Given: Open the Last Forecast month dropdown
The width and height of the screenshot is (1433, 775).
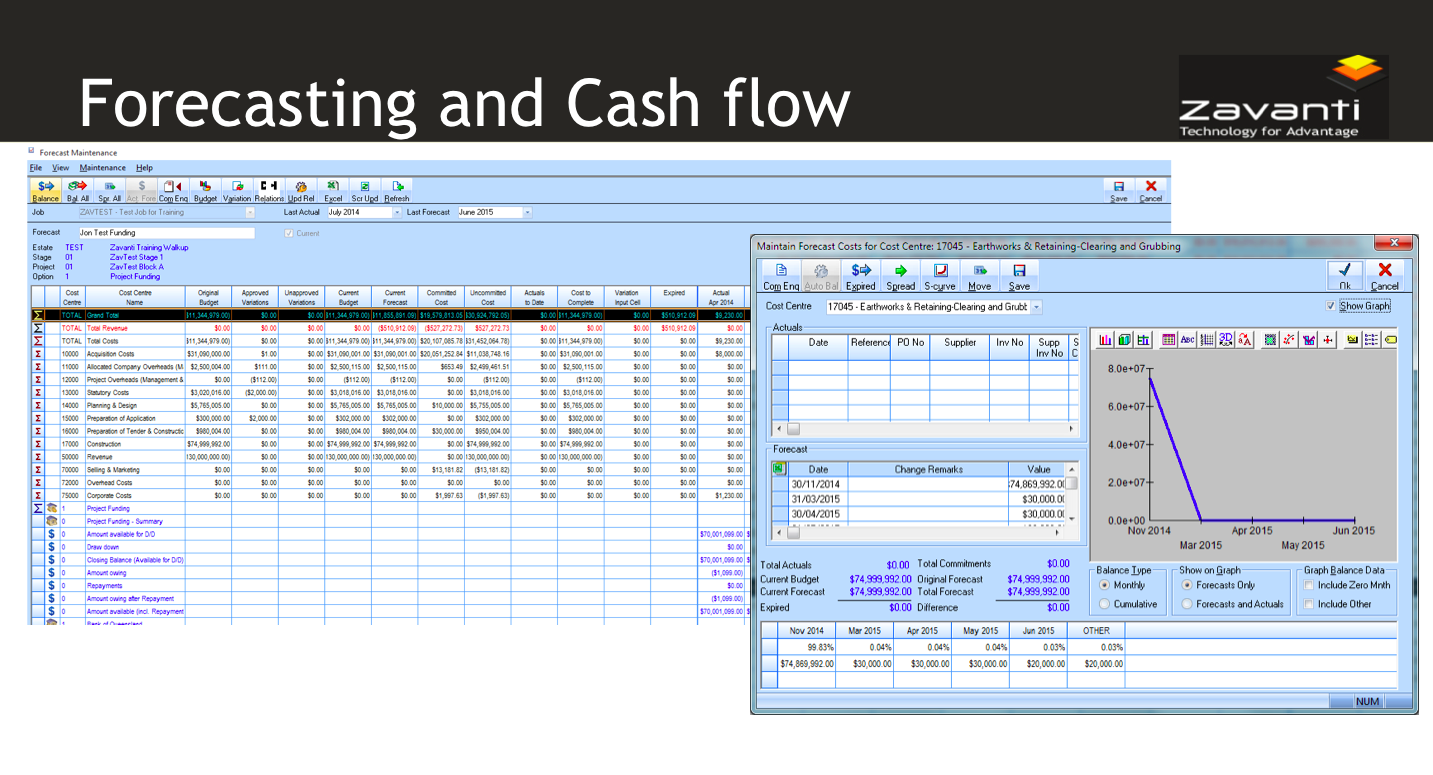Looking at the screenshot, I should pos(527,213).
